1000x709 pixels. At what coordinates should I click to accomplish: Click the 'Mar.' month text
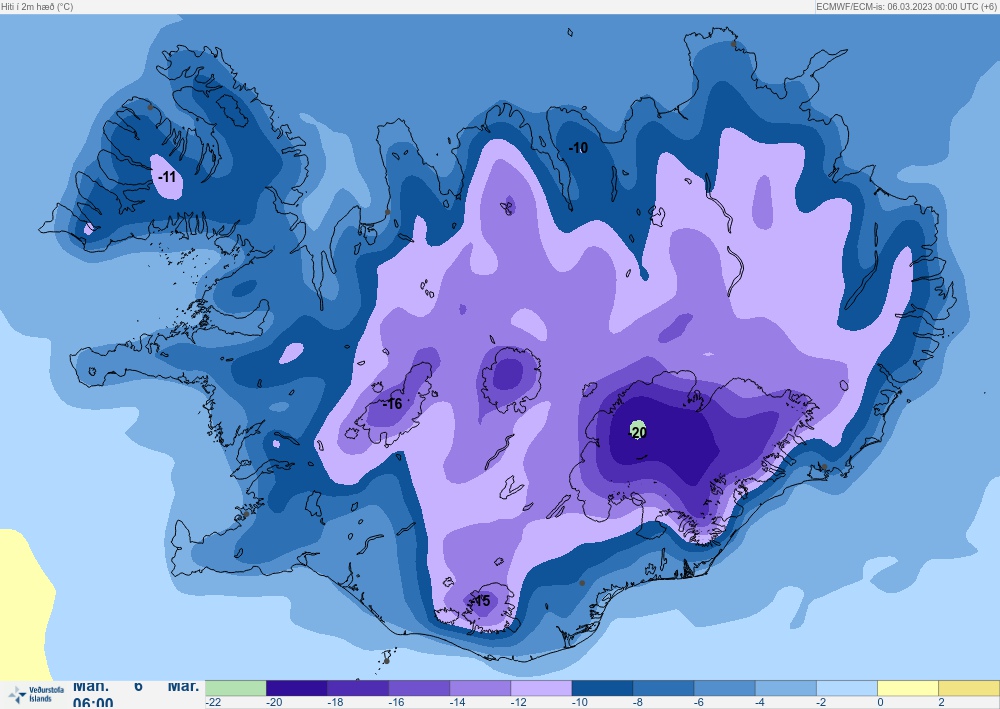click(x=183, y=687)
